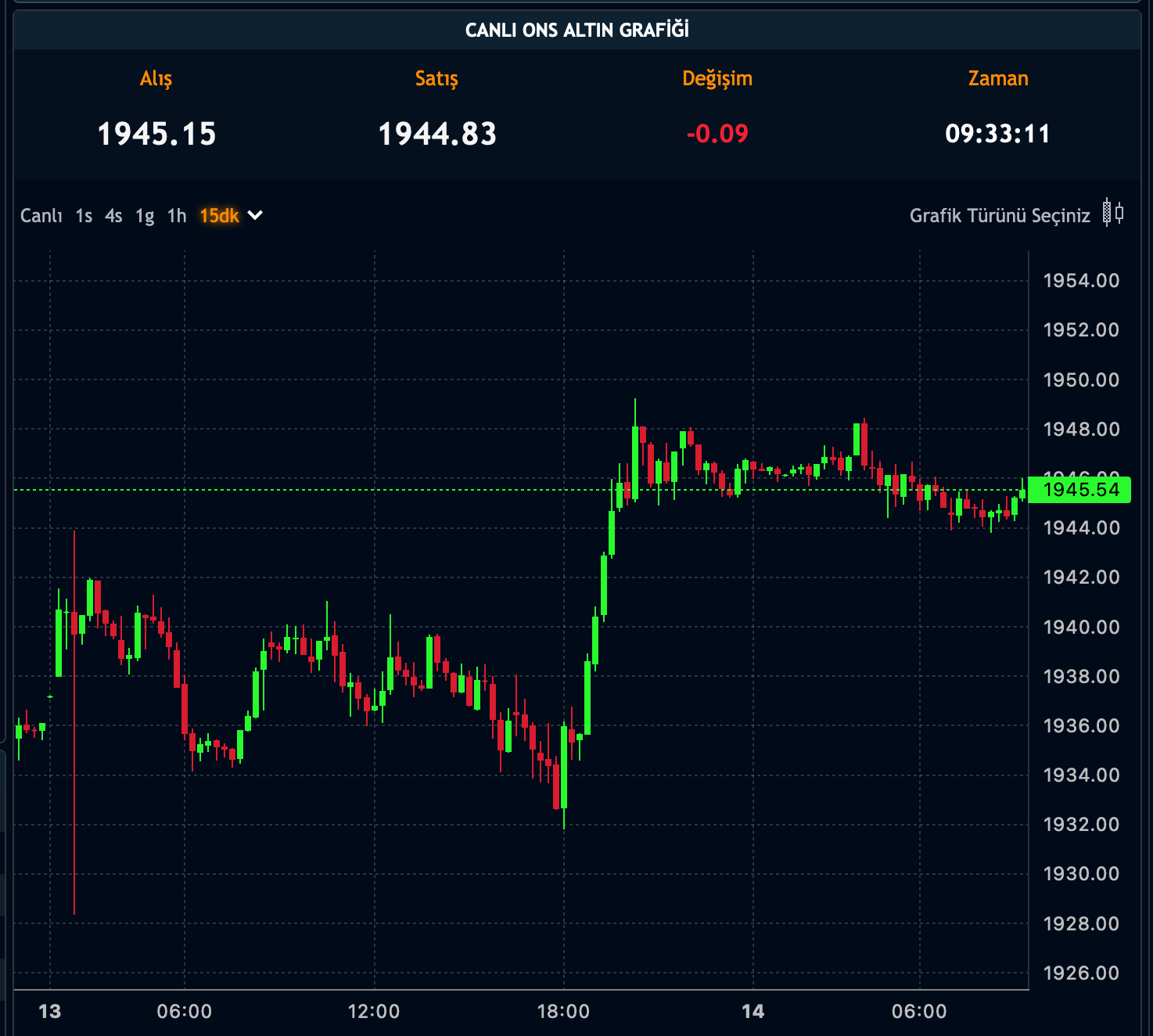Click the green current price tag 1945.54

pyautogui.click(x=1080, y=490)
